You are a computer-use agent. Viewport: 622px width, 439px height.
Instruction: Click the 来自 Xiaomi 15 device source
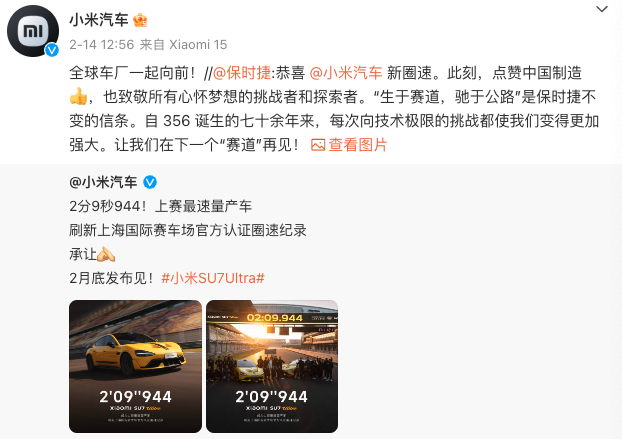pyautogui.click(x=183, y=44)
